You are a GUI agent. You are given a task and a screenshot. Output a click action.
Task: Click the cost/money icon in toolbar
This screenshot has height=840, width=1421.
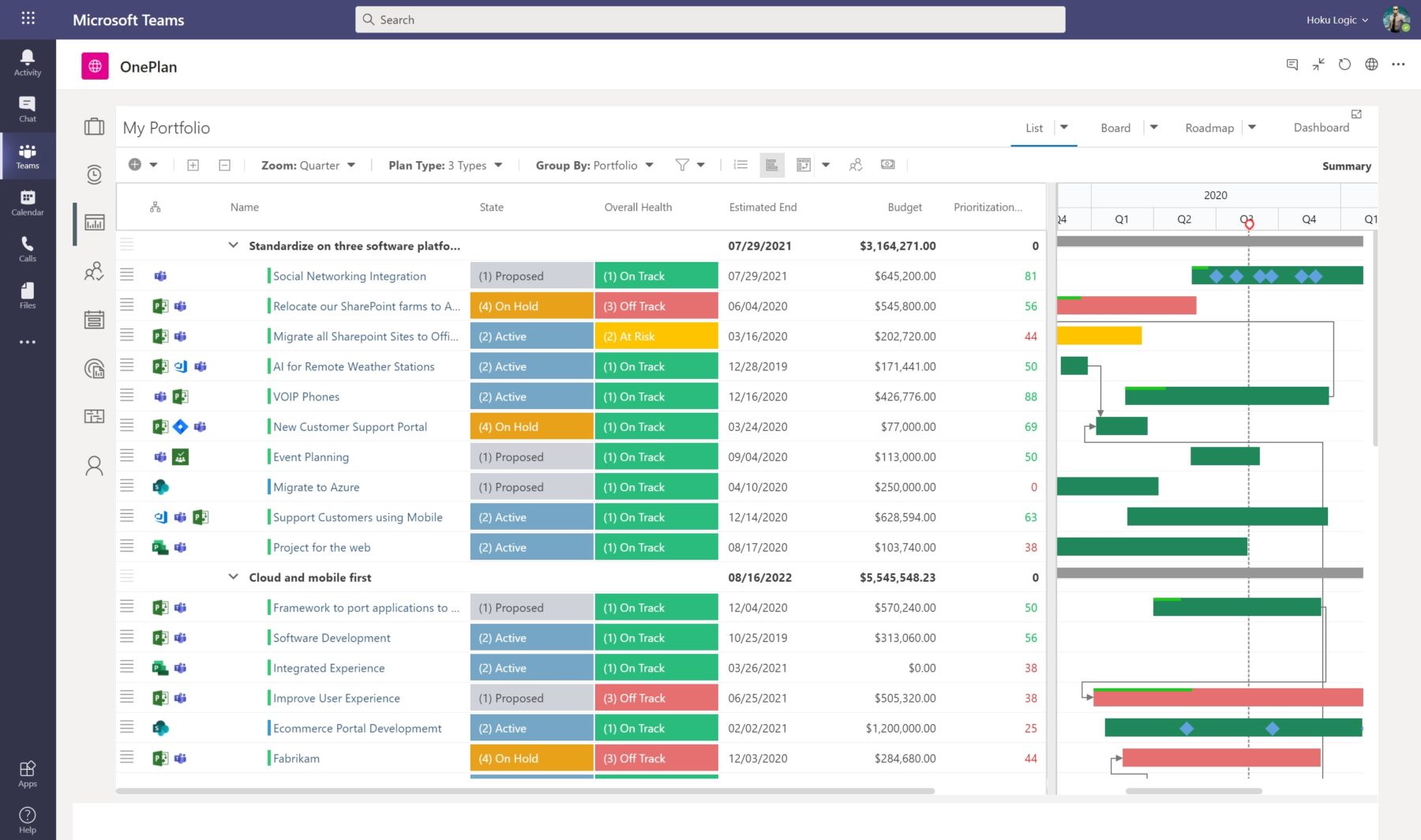point(888,164)
